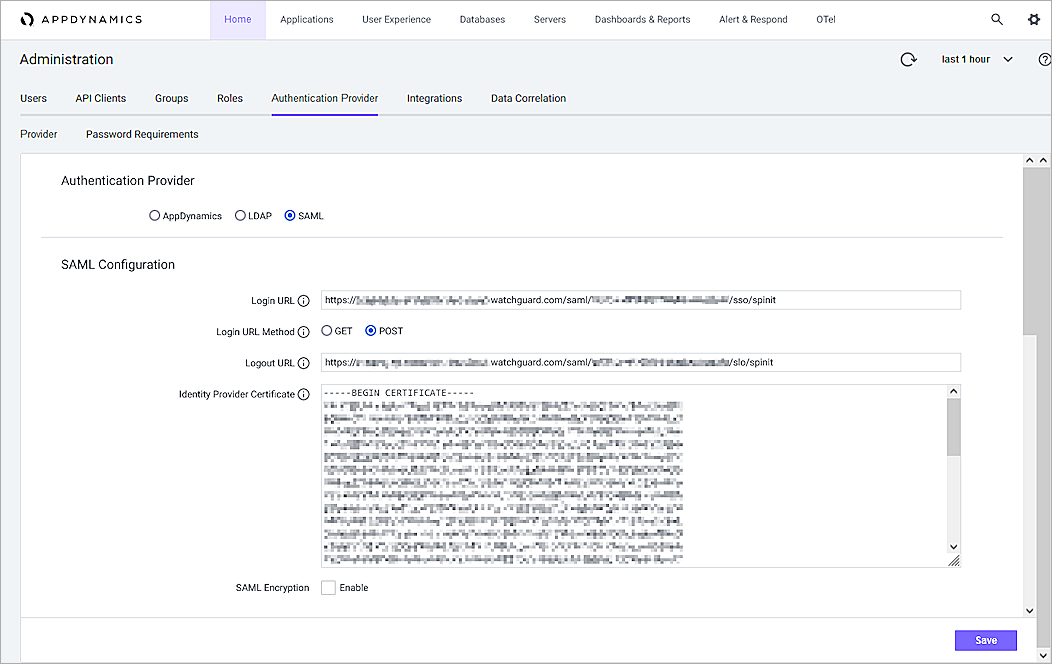Open the Password Requirements tab
The image size is (1052, 664).
[x=141, y=133]
